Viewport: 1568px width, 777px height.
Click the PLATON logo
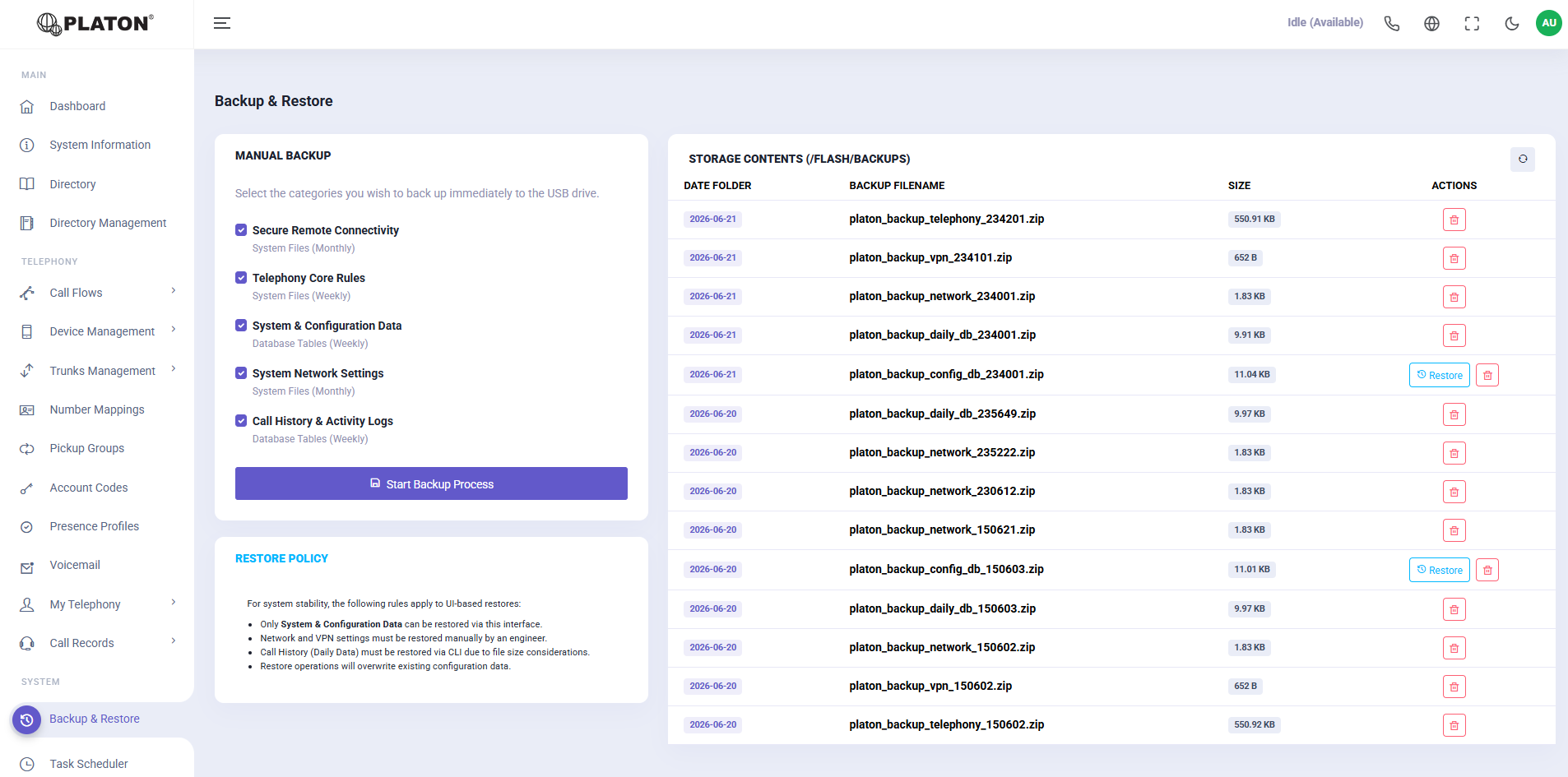tap(95, 24)
